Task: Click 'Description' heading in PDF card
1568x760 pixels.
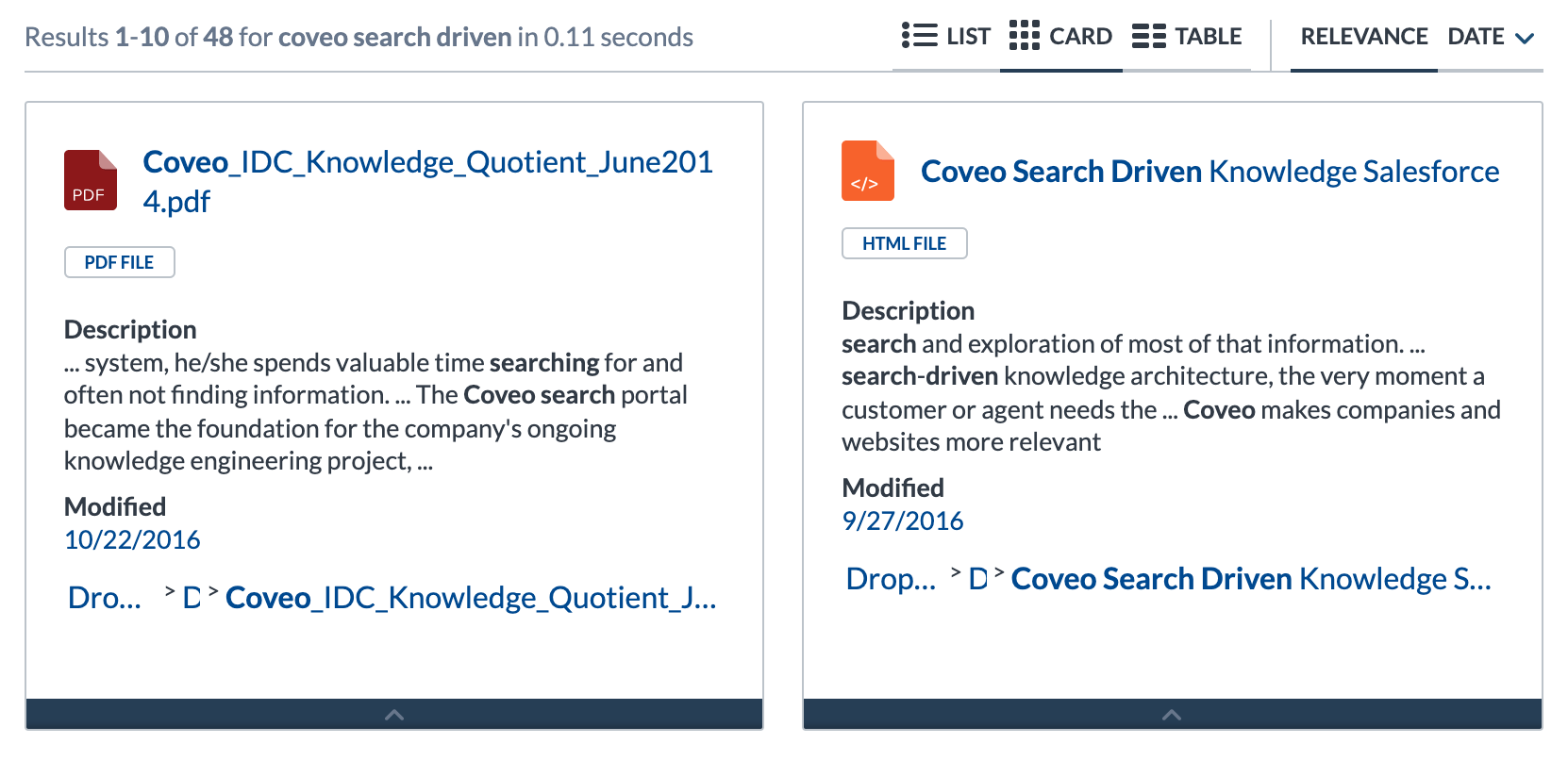Action: pyautogui.click(x=130, y=329)
